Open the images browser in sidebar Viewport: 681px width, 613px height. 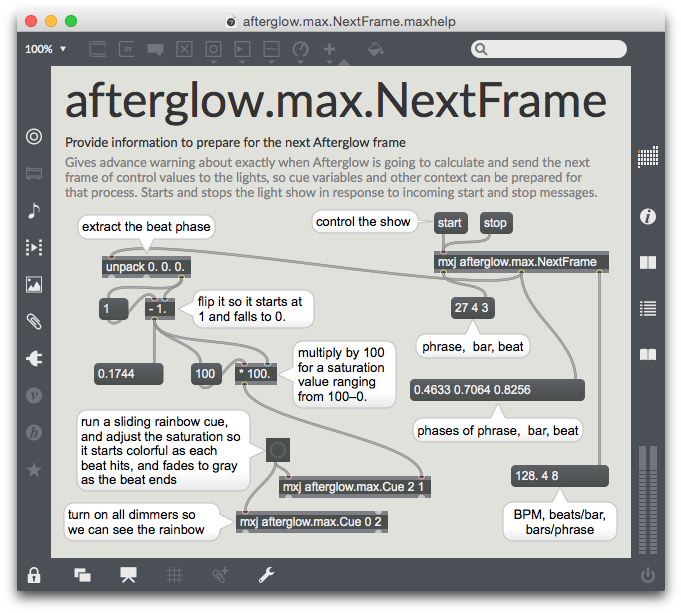(34, 285)
